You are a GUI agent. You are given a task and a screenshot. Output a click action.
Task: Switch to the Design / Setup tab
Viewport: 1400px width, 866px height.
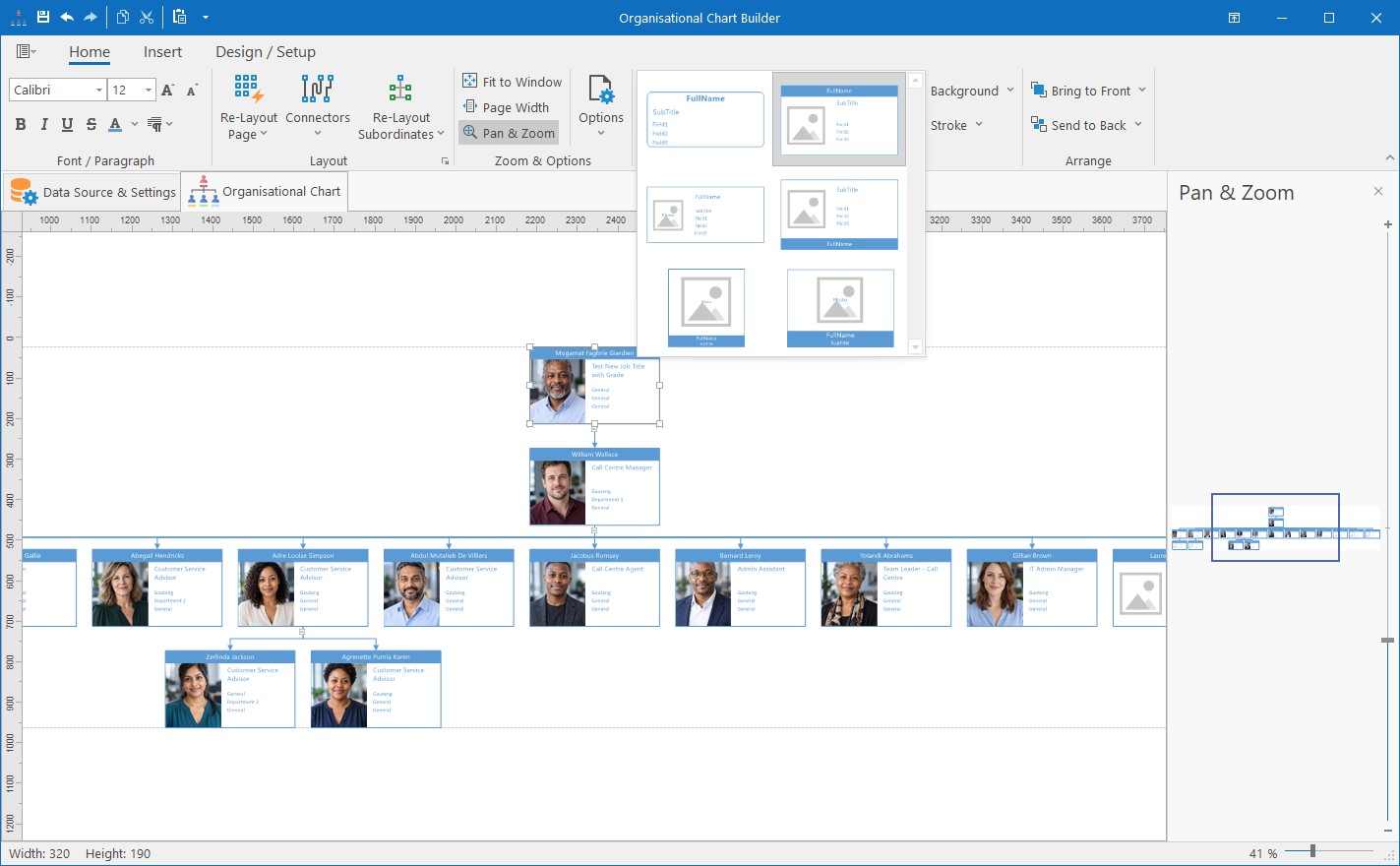pyautogui.click(x=266, y=52)
